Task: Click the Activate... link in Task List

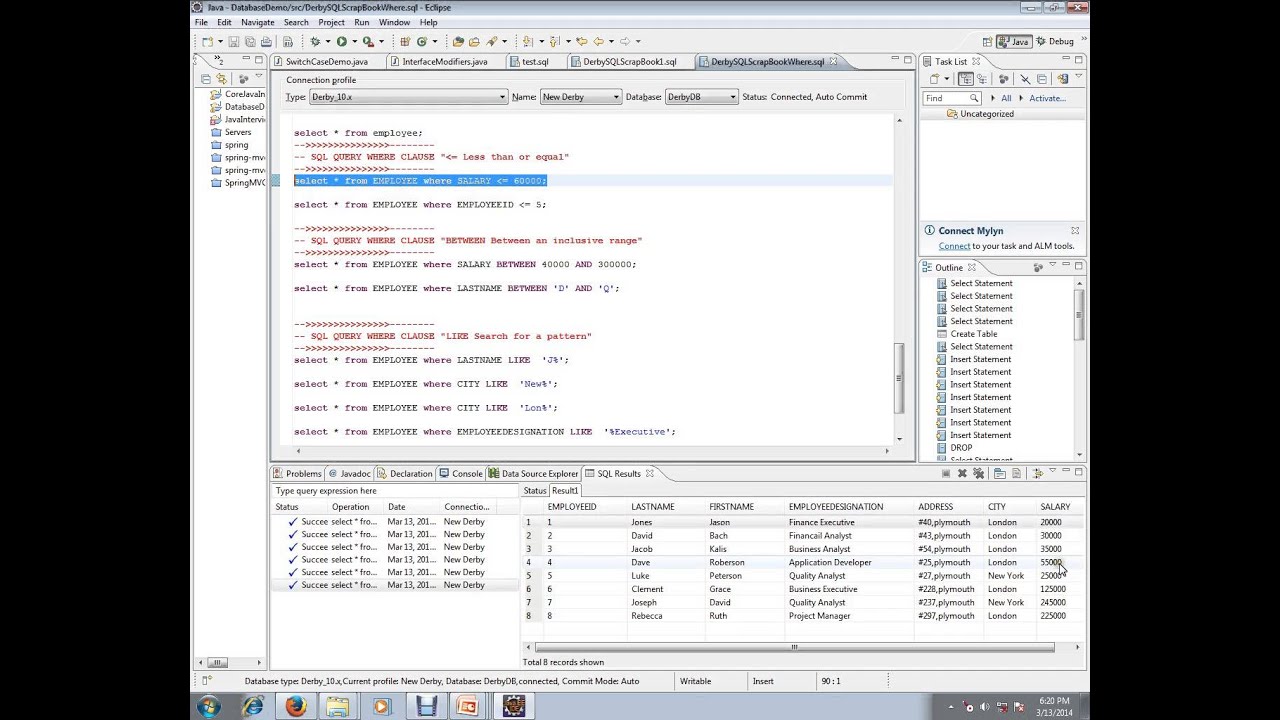Action: (1047, 98)
